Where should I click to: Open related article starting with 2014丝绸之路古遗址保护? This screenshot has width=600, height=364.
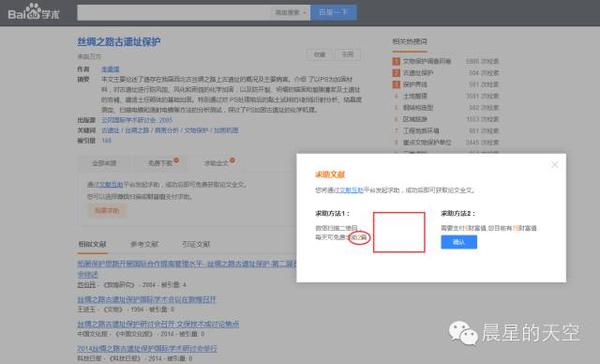pos(147,349)
